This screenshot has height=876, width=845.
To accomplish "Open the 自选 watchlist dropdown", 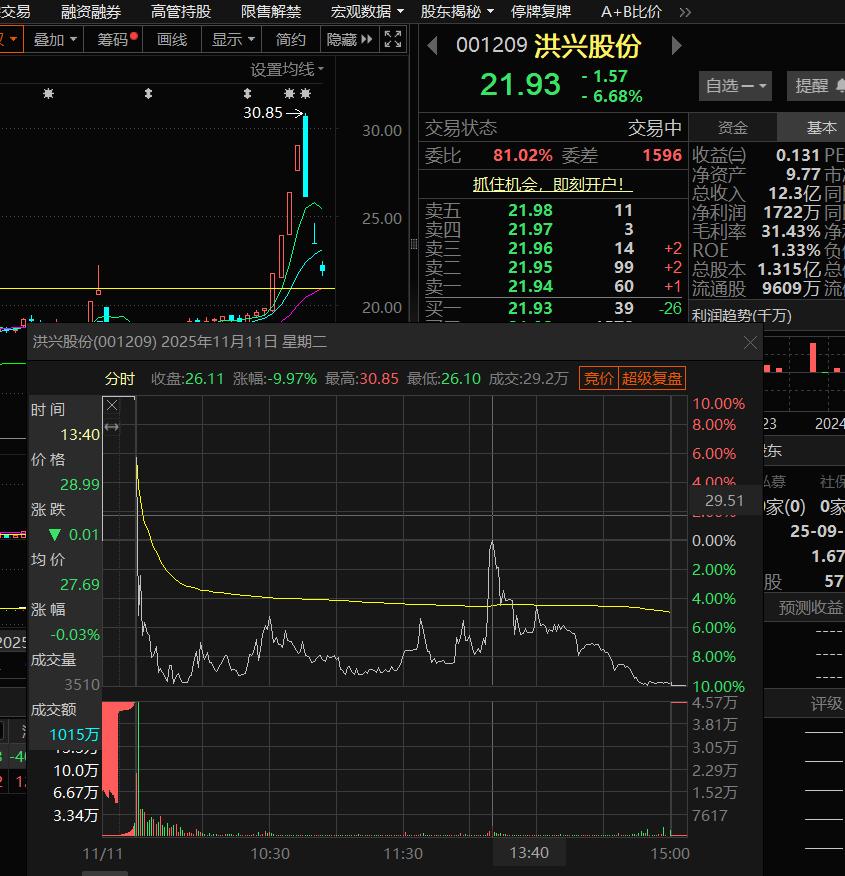I will [x=735, y=85].
